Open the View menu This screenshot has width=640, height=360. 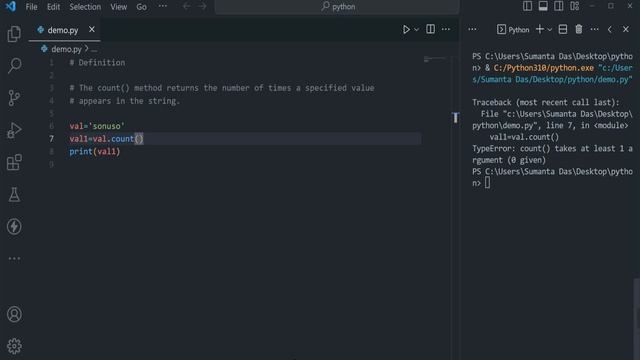pos(118,7)
